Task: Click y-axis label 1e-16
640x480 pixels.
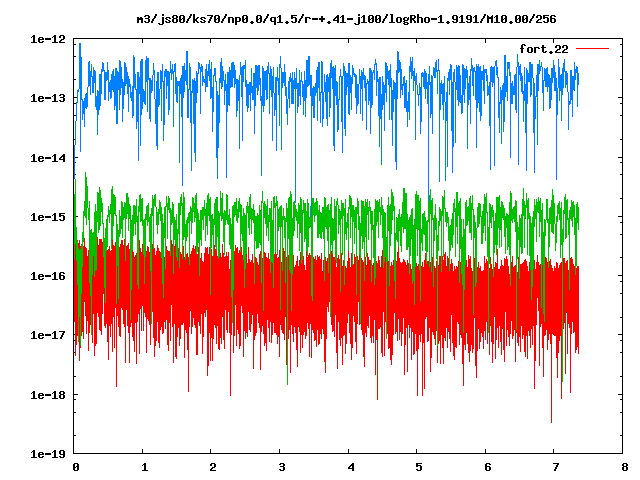Action: (48, 276)
